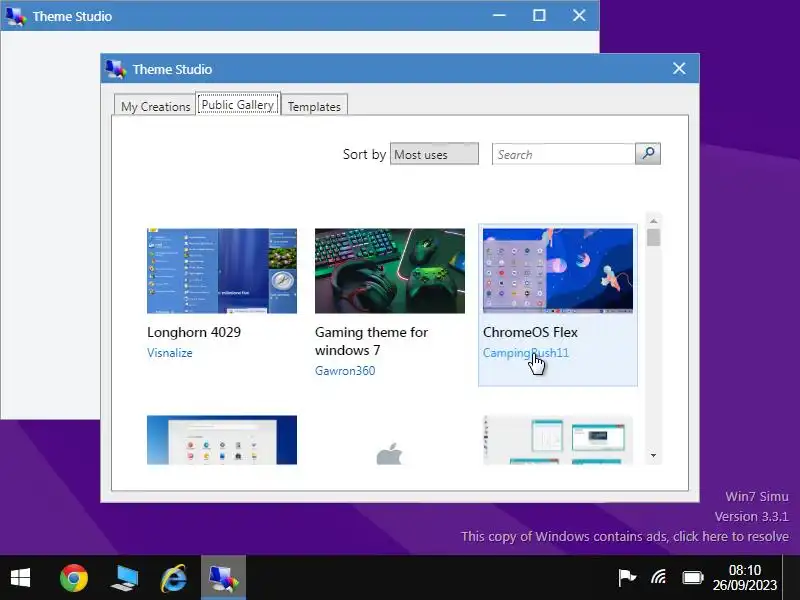Screen dimensions: 800x600
Task: Click background Theme Studio window title icon
Action: pos(15,16)
